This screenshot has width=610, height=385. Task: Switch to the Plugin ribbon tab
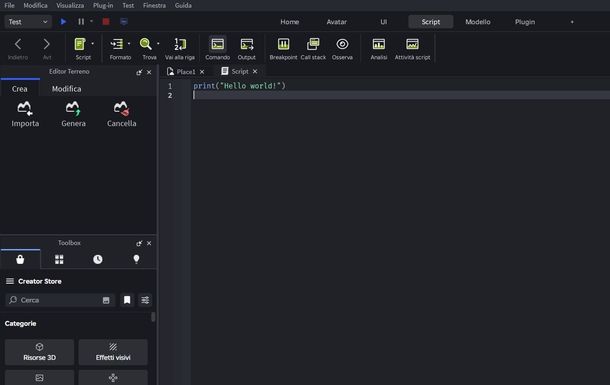525,22
